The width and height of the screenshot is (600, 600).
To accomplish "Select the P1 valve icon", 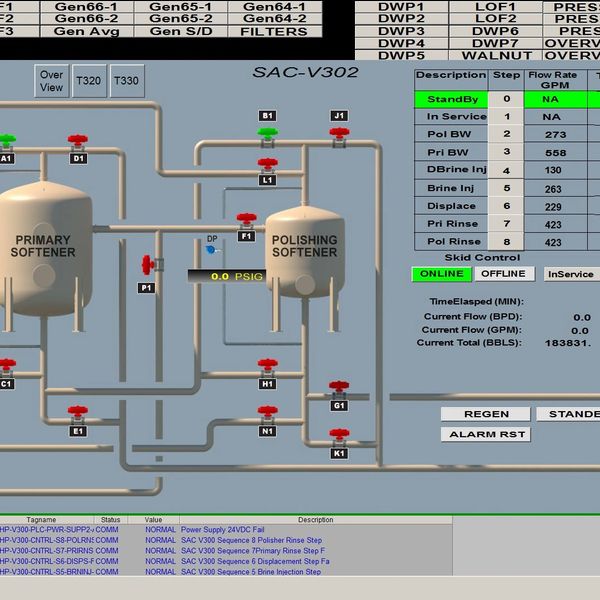I will pyautogui.click(x=148, y=264).
